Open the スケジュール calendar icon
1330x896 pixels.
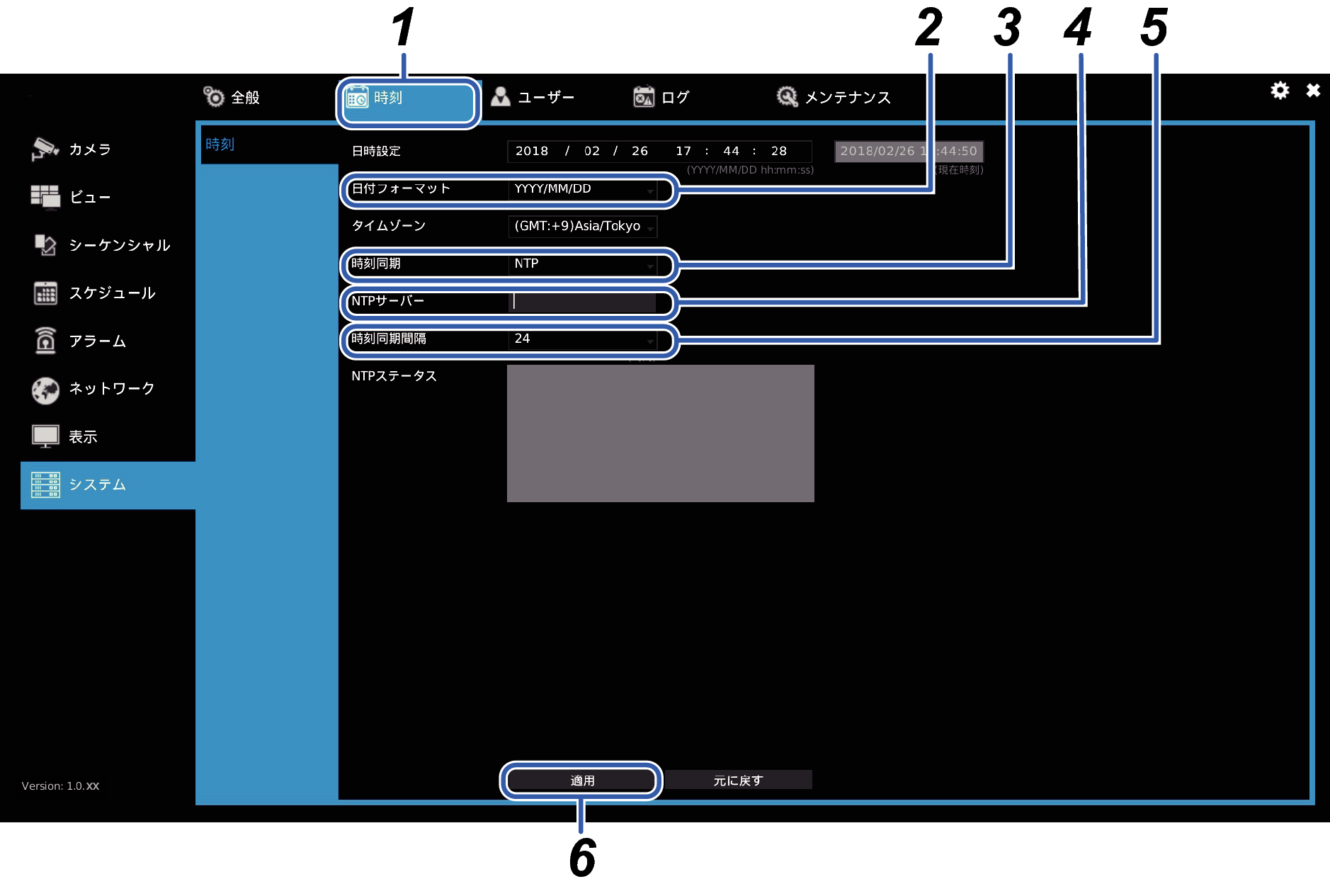point(45,293)
